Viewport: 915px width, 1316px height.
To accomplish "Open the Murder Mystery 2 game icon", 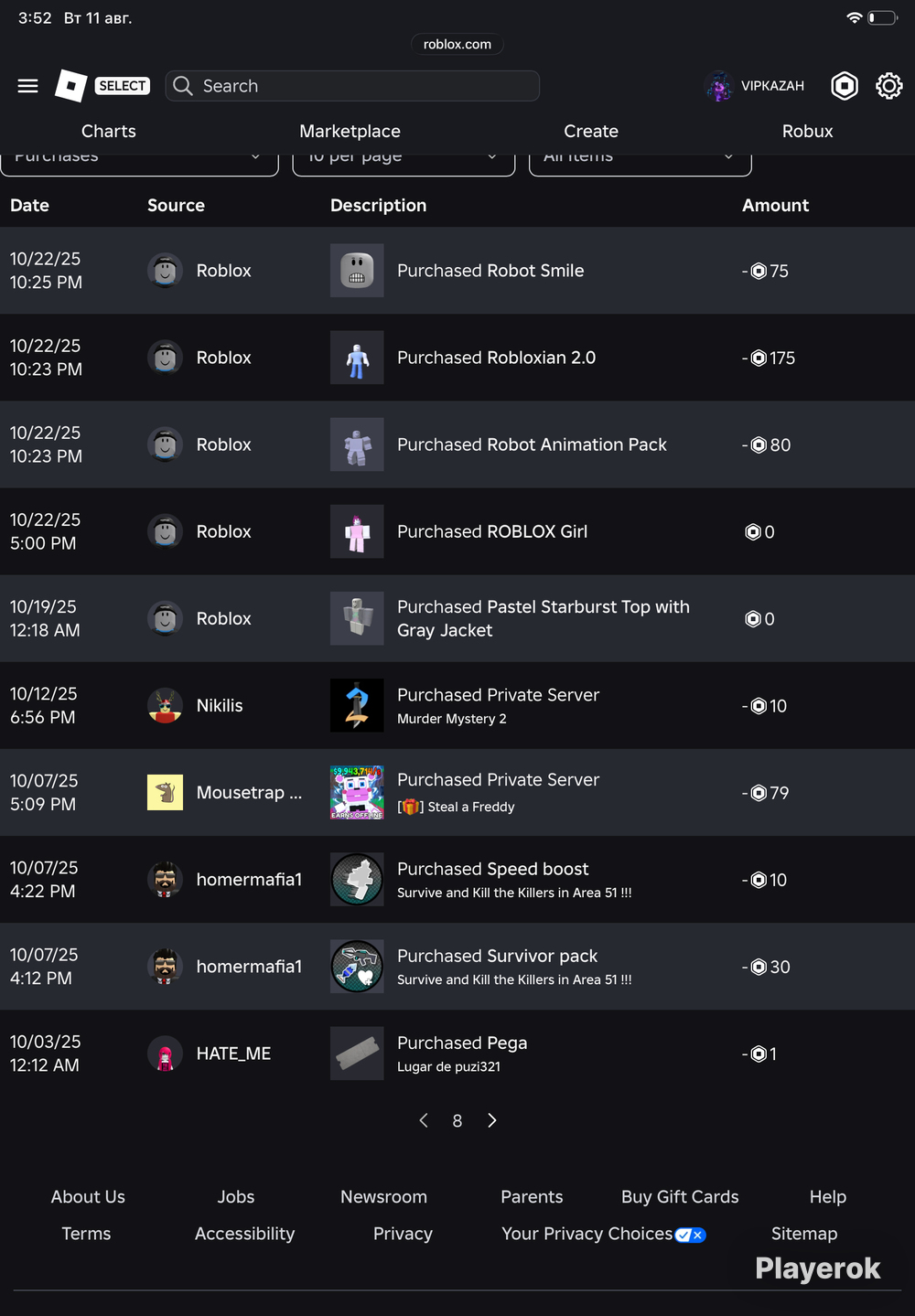I will click(357, 706).
